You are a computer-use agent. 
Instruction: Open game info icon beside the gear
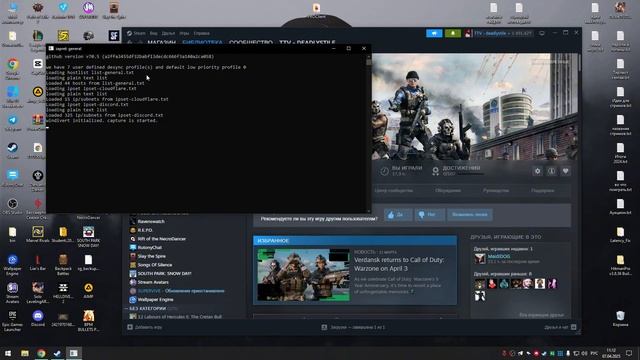[551, 171]
